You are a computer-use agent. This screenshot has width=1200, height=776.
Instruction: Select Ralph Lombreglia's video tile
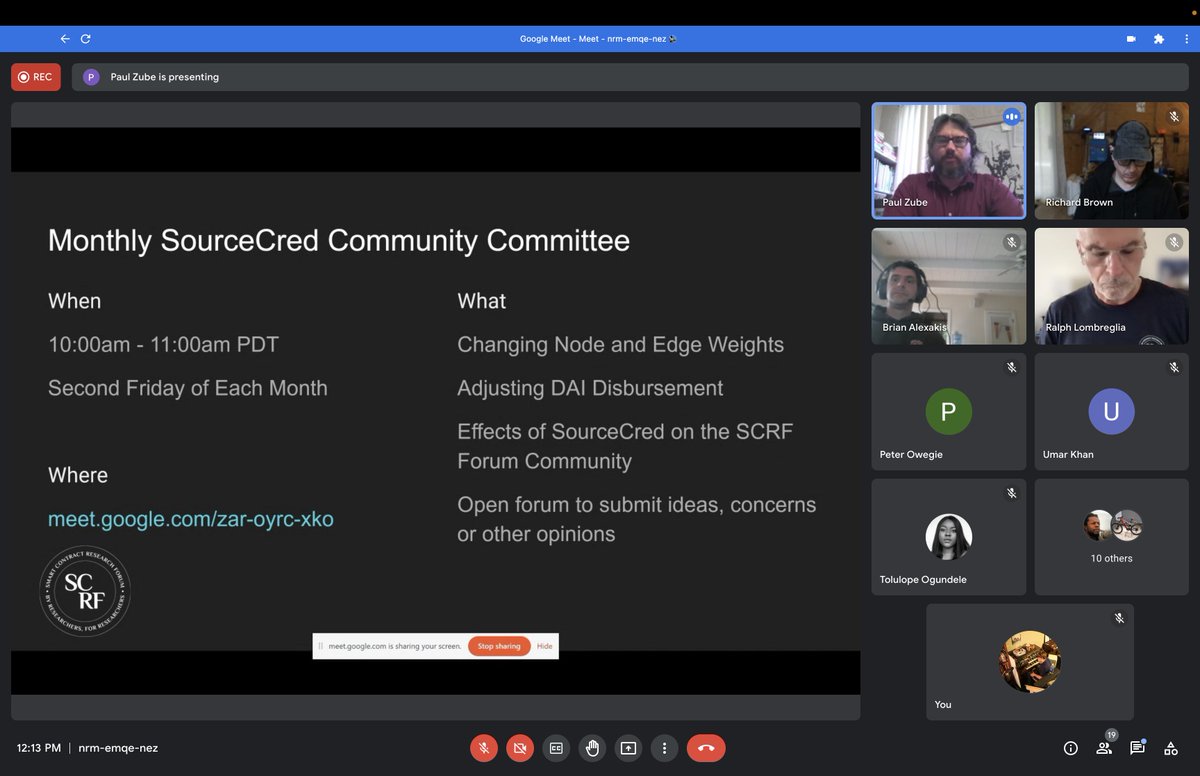1111,286
